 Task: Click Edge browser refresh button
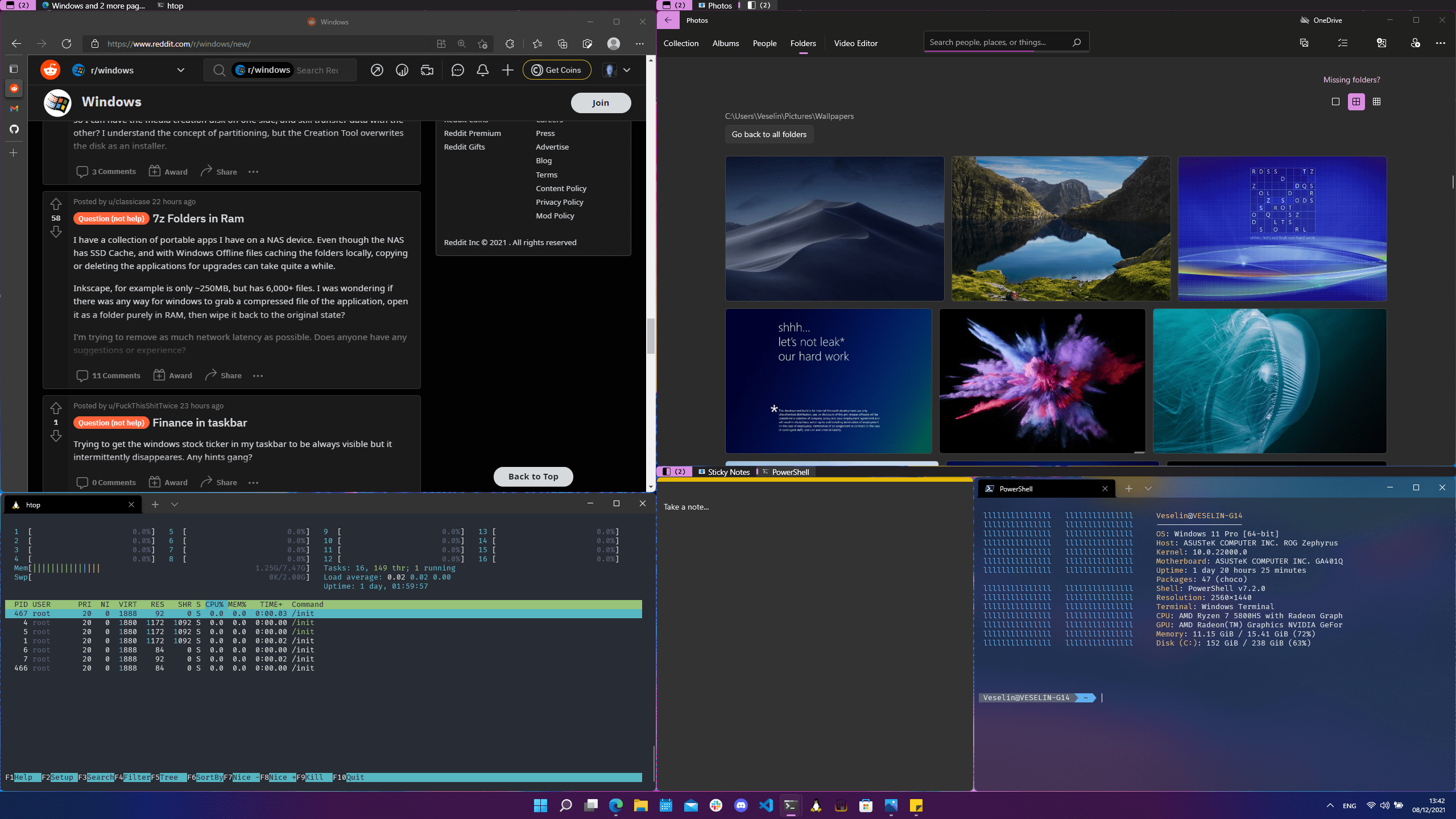tap(67, 44)
